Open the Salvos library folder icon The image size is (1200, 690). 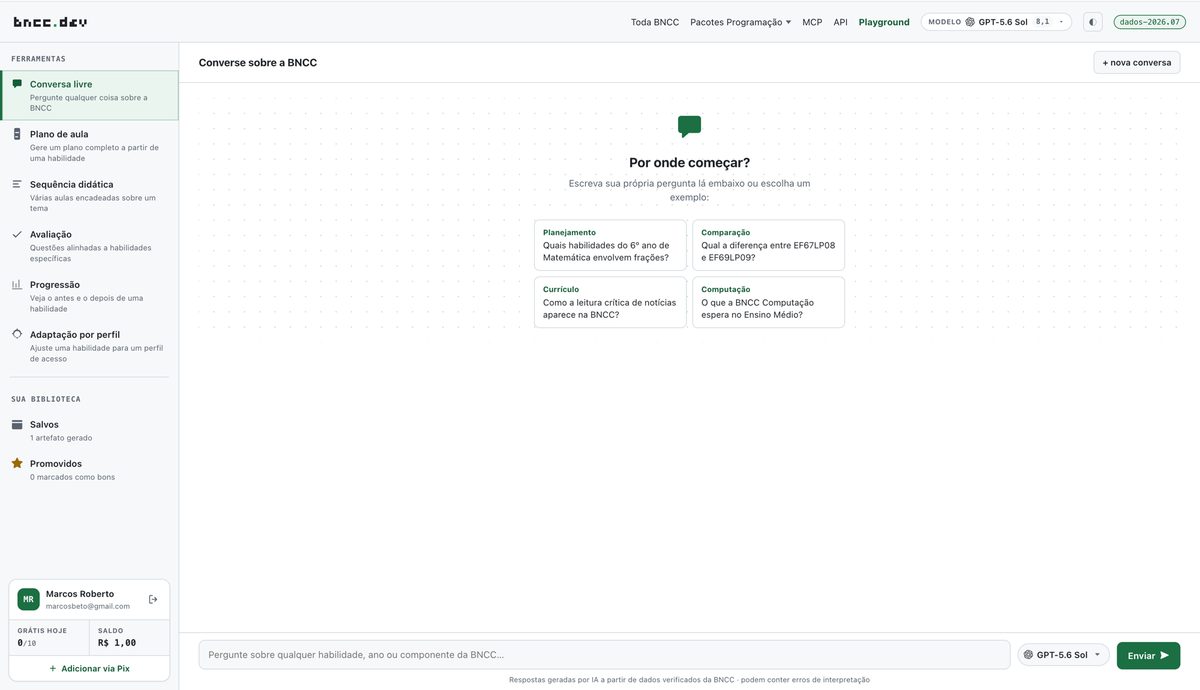17,424
